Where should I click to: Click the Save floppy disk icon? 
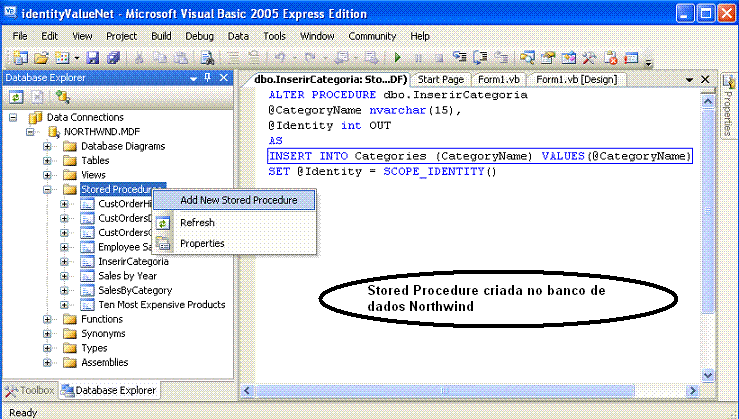[x=92, y=58]
